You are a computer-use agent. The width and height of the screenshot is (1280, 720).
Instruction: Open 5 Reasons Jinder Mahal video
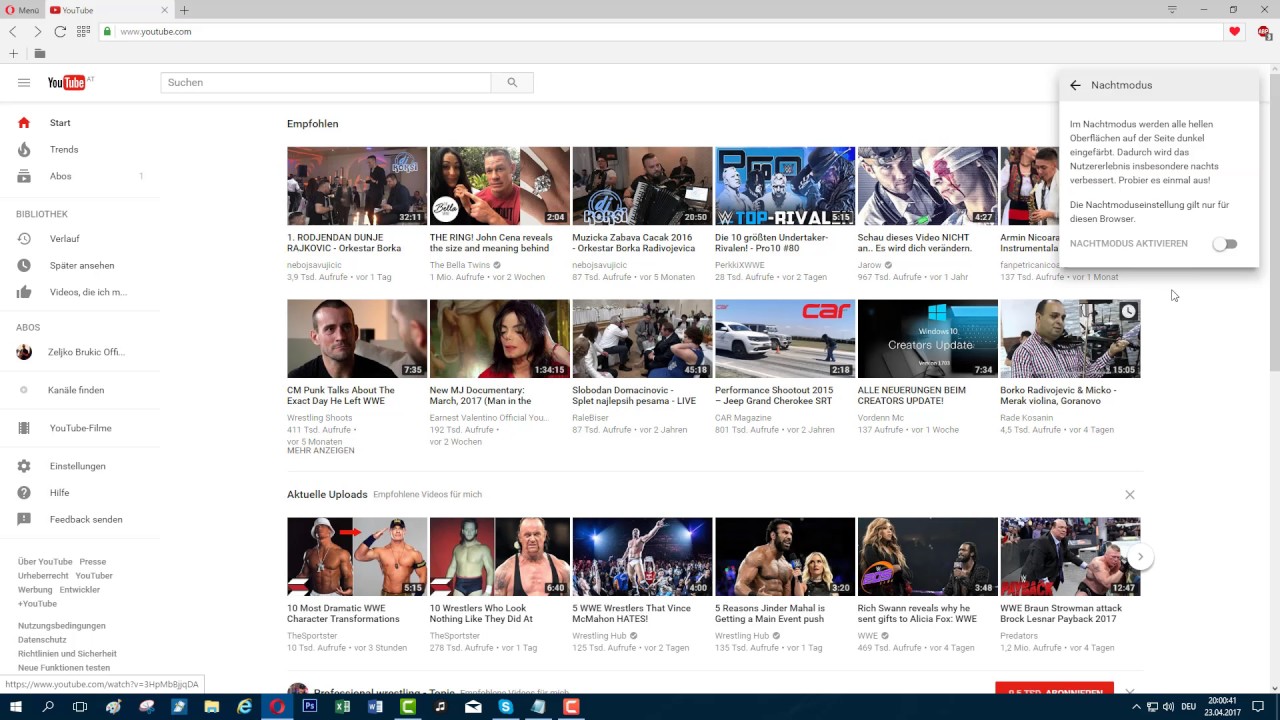785,557
